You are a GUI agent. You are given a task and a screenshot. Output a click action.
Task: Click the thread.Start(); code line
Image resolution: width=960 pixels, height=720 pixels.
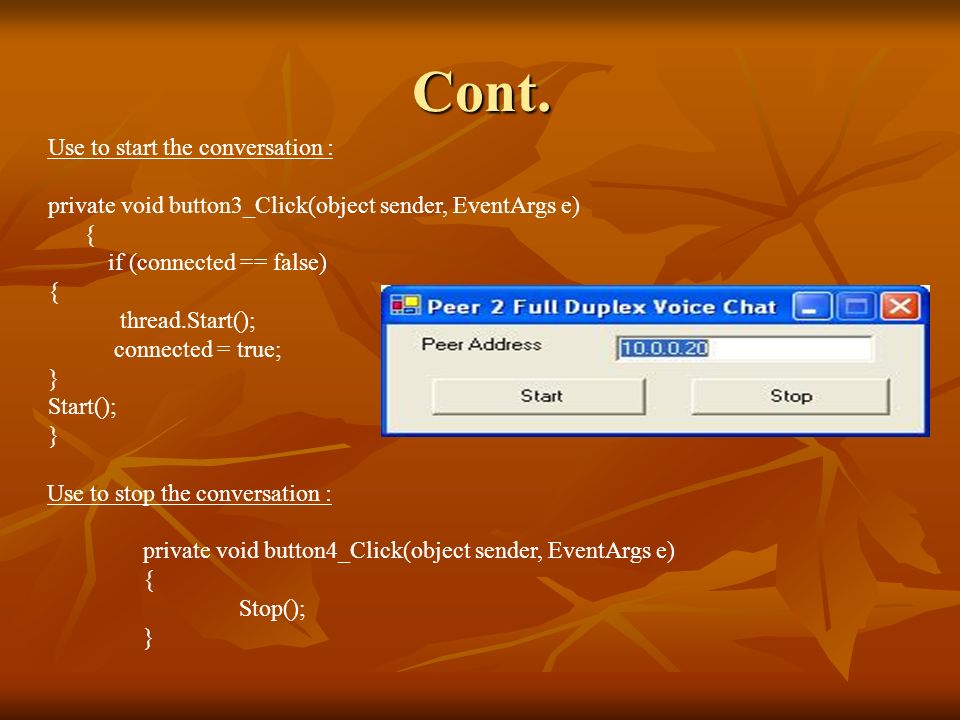tap(187, 320)
